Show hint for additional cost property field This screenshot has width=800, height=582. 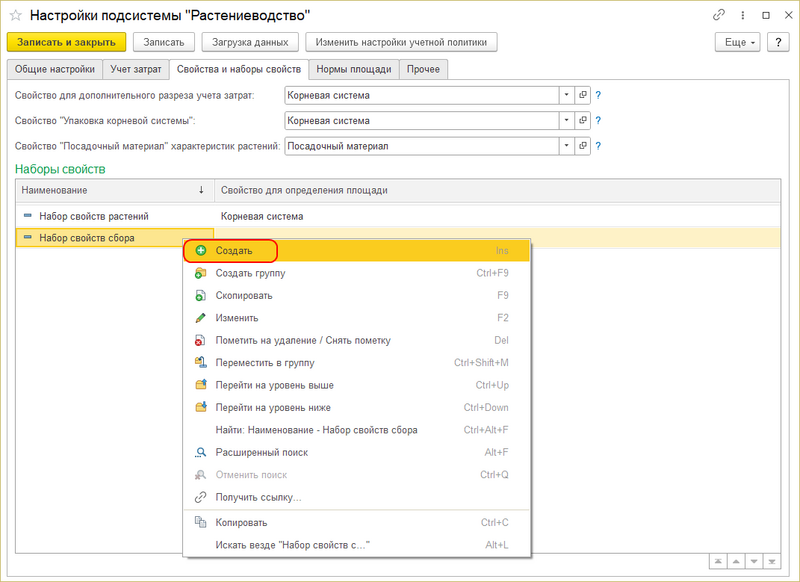(598, 95)
